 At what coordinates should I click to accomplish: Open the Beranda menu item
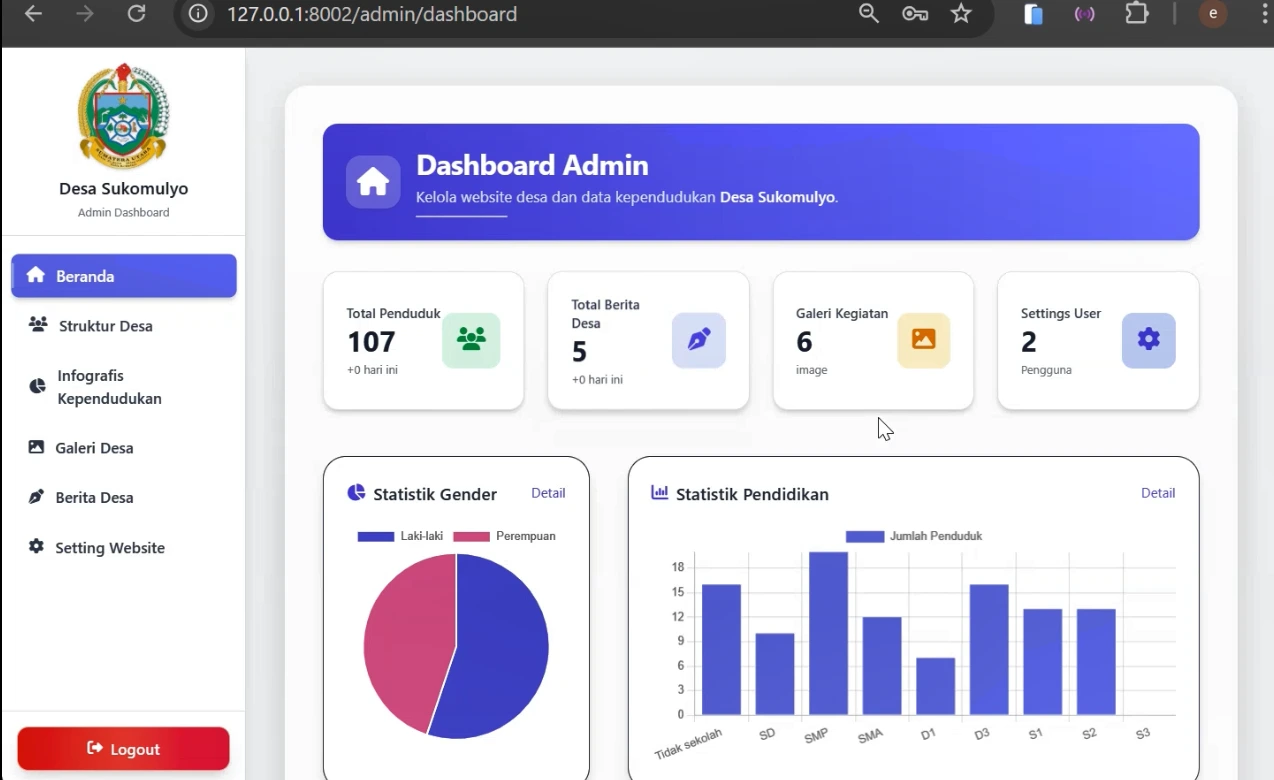(85, 276)
